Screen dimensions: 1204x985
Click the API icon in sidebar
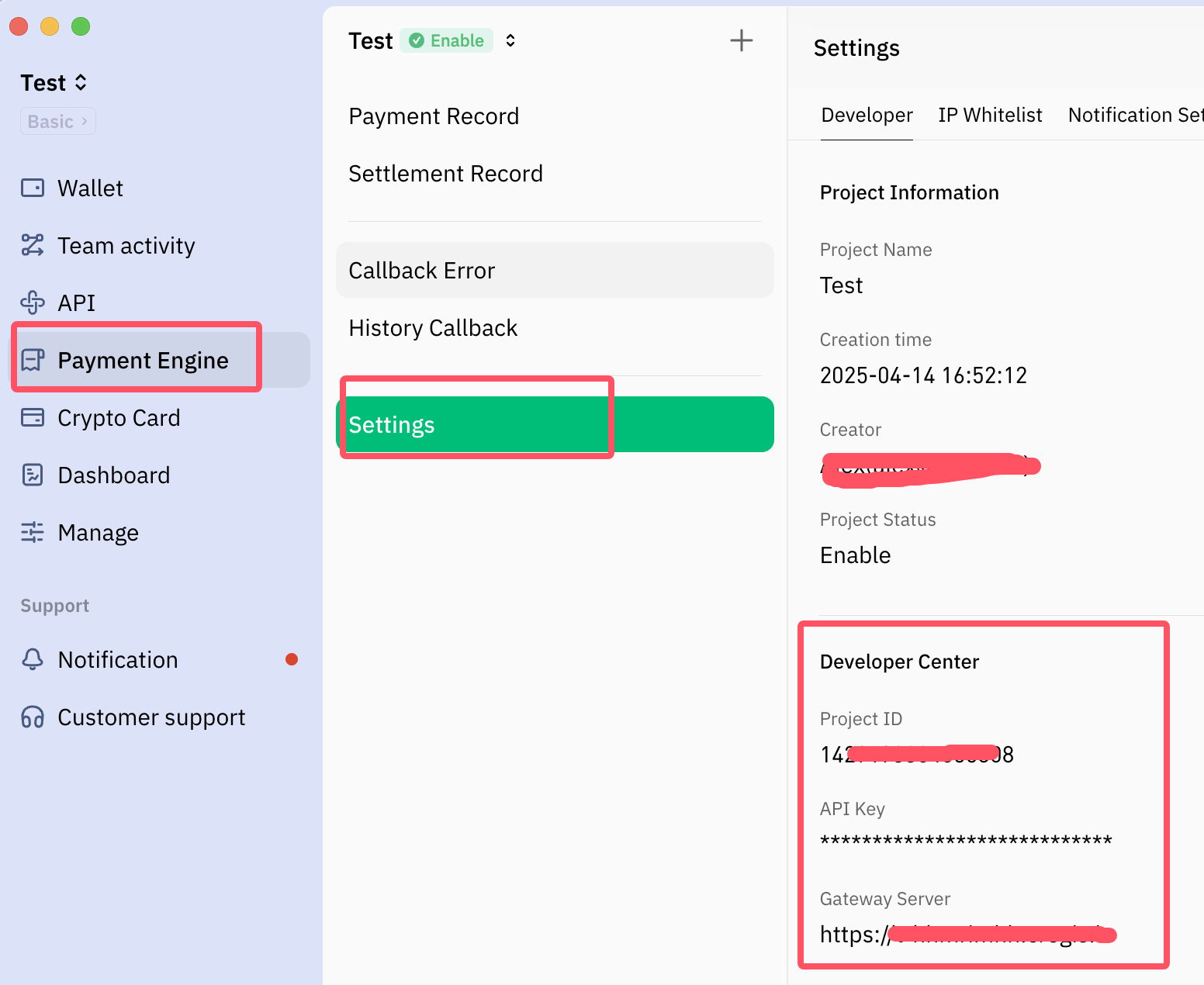point(33,302)
